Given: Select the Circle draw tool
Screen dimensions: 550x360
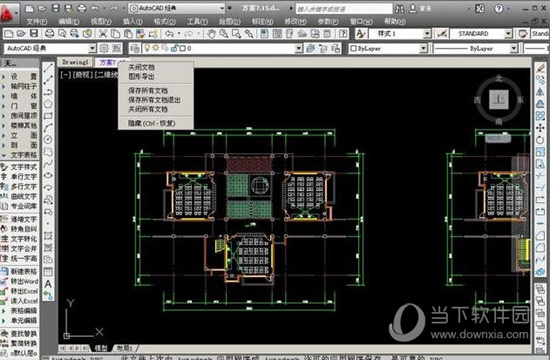Looking at the screenshot, I should tap(48, 140).
